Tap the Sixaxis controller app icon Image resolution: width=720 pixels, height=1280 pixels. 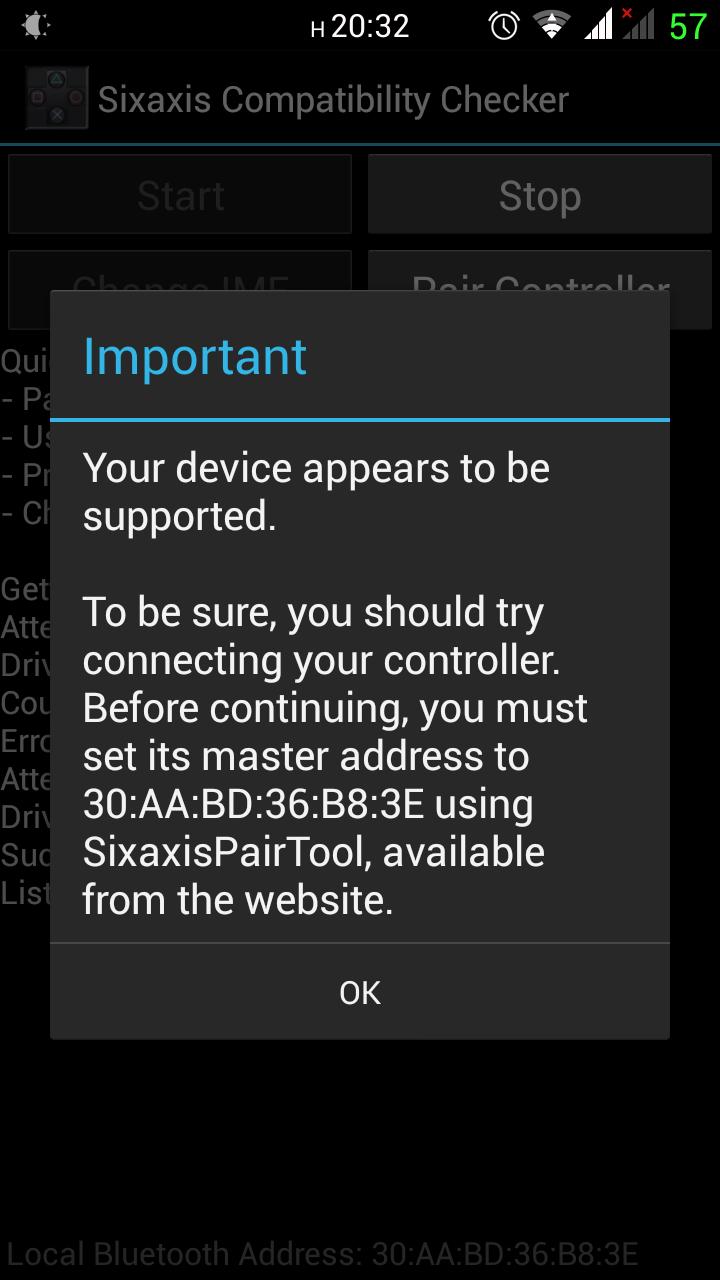click(57, 99)
